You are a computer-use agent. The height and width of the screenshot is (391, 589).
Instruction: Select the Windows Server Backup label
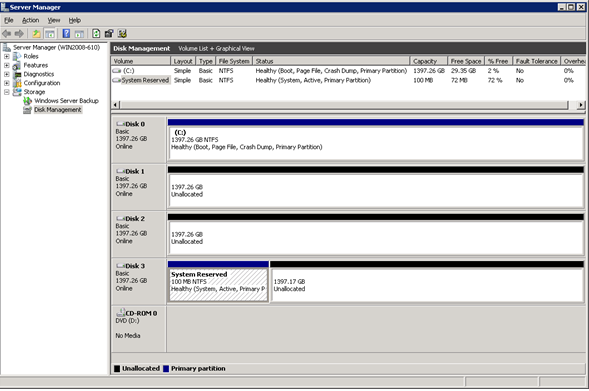point(66,101)
